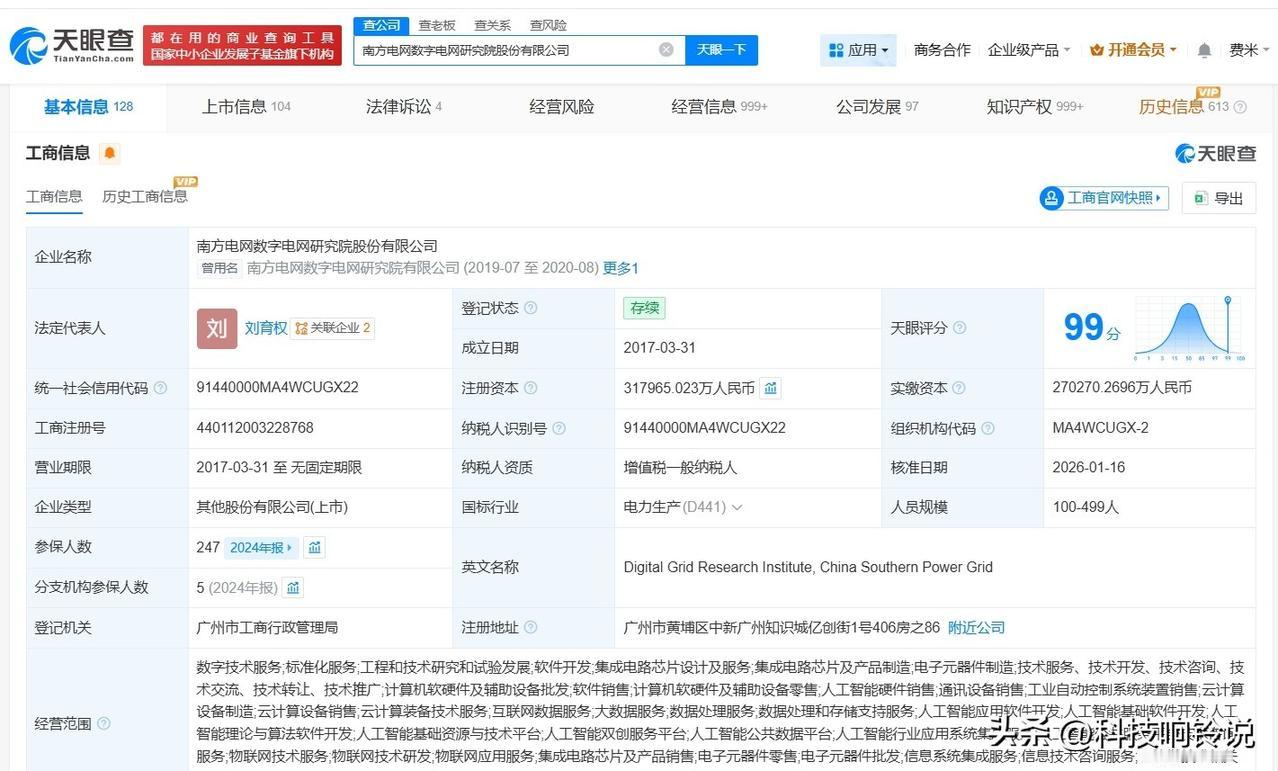Click the 存续 status badge
The image size is (1278, 771).
click(644, 308)
